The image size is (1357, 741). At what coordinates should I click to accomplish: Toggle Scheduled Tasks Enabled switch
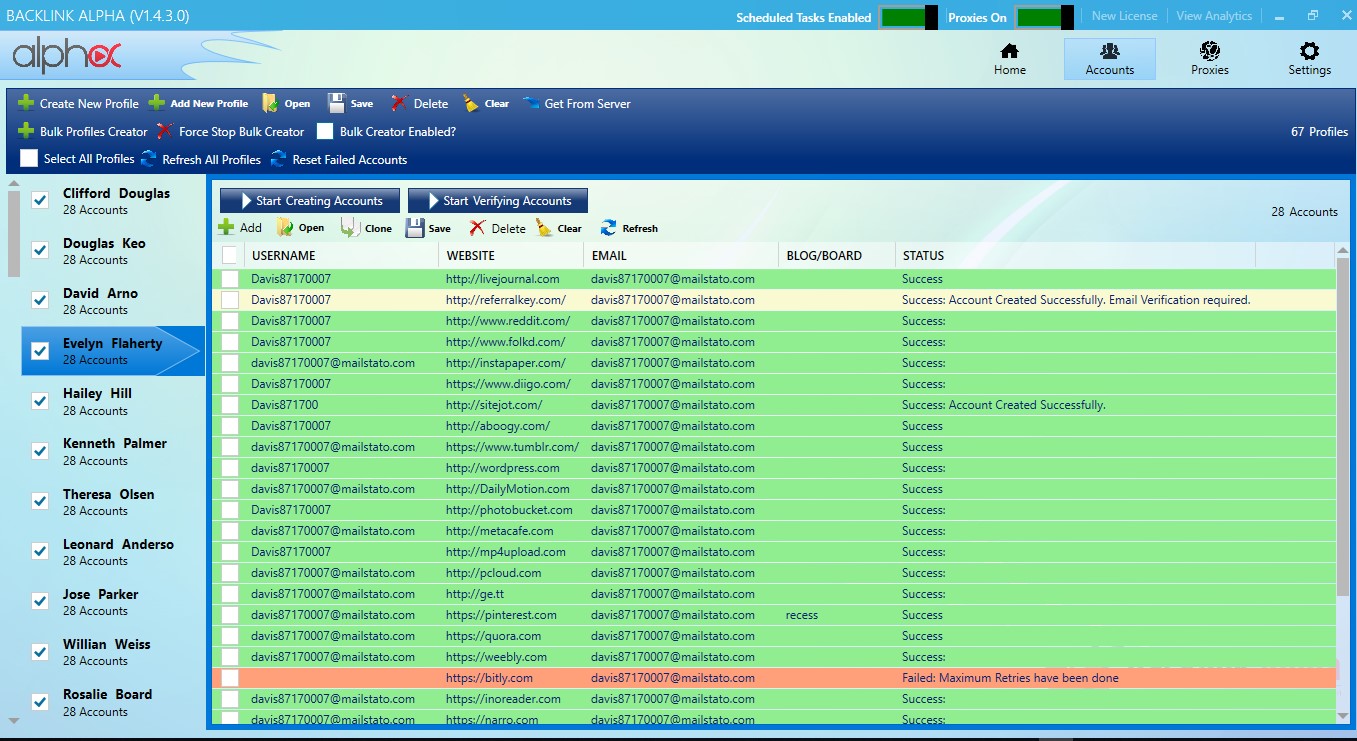[908, 17]
